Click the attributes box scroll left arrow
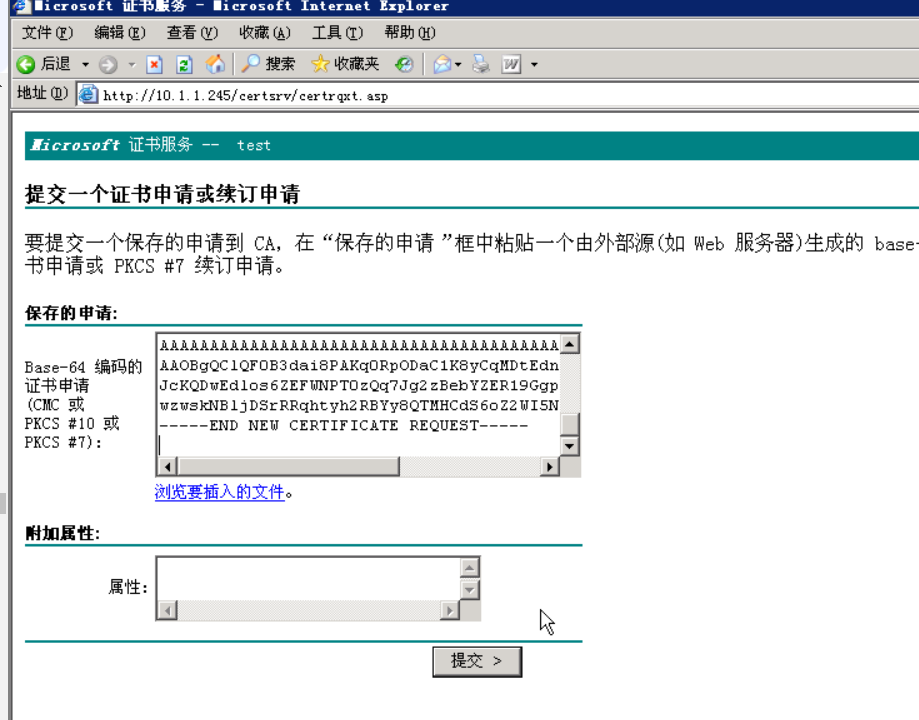This screenshot has width=919, height=720. click(x=168, y=610)
